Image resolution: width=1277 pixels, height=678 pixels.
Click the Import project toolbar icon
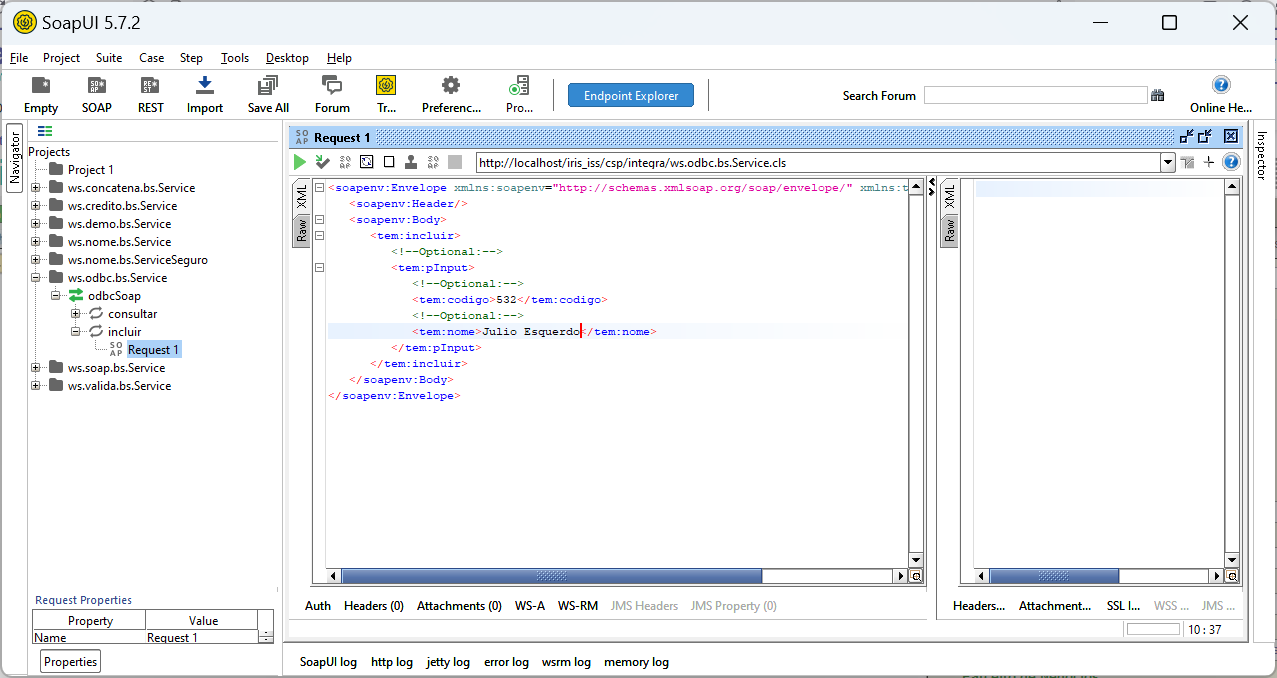tap(205, 87)
